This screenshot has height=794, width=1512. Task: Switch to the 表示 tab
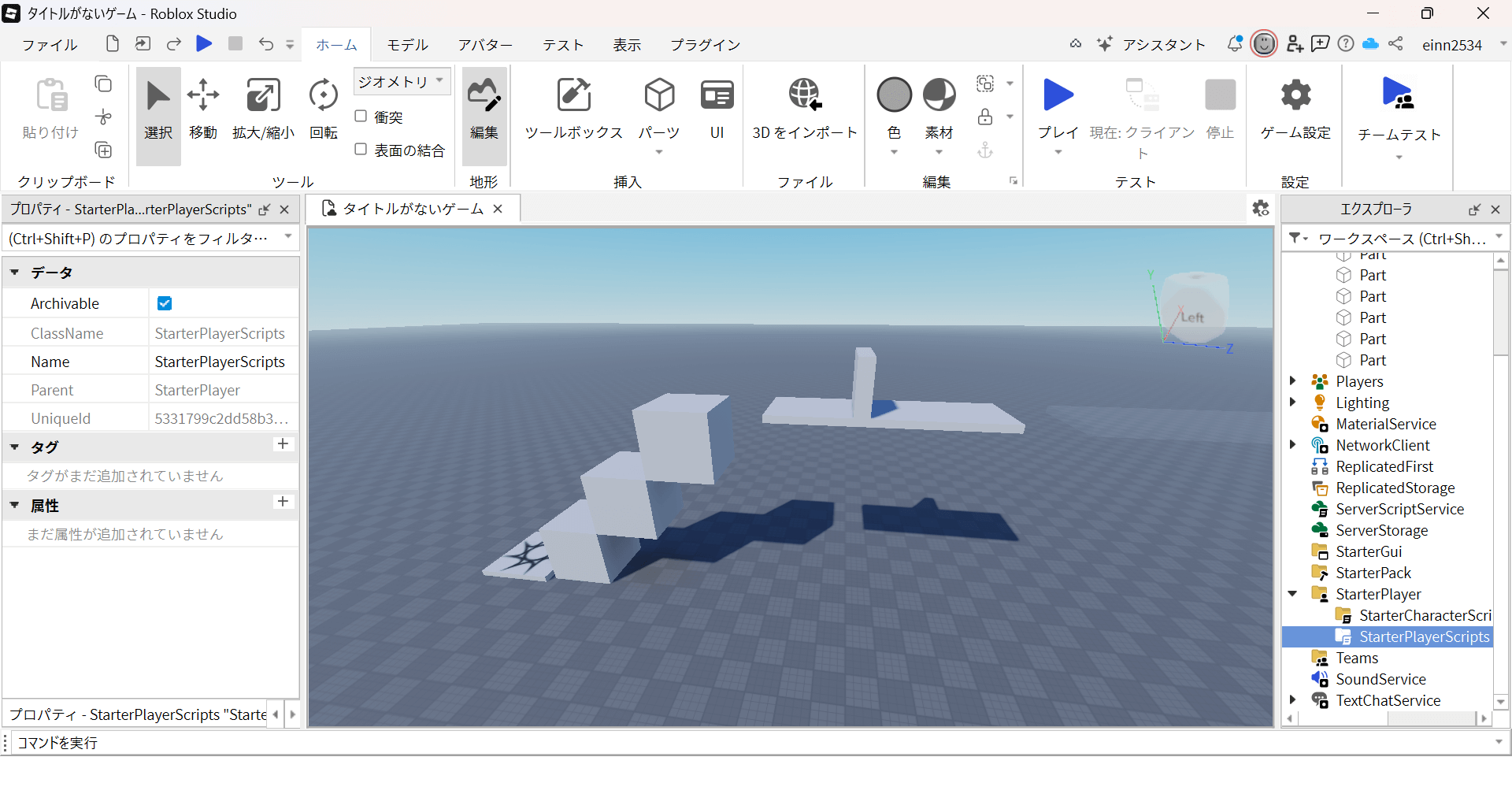(x=627, y=45)
